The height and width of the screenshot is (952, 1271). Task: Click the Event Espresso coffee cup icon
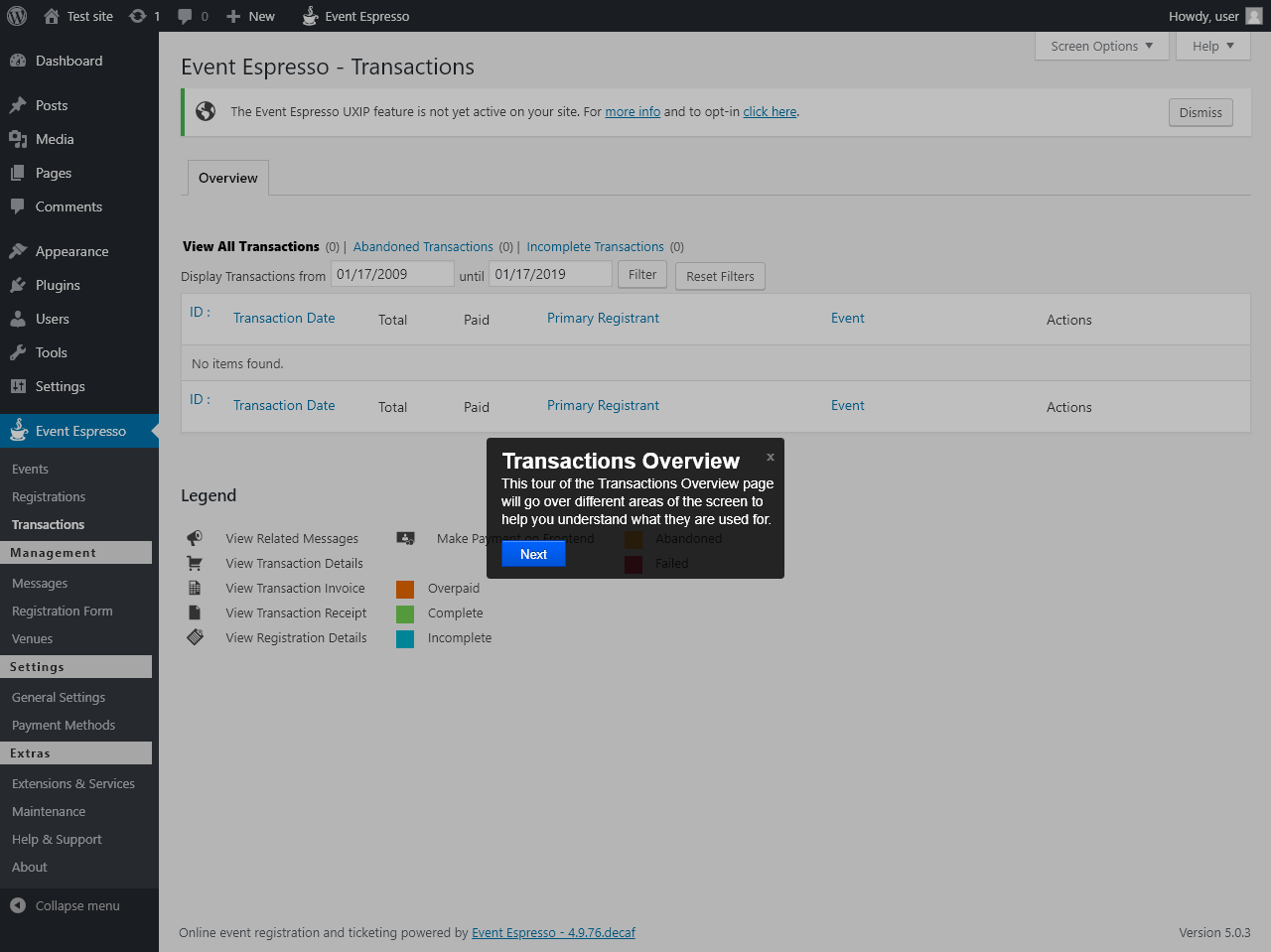point(310,16)
